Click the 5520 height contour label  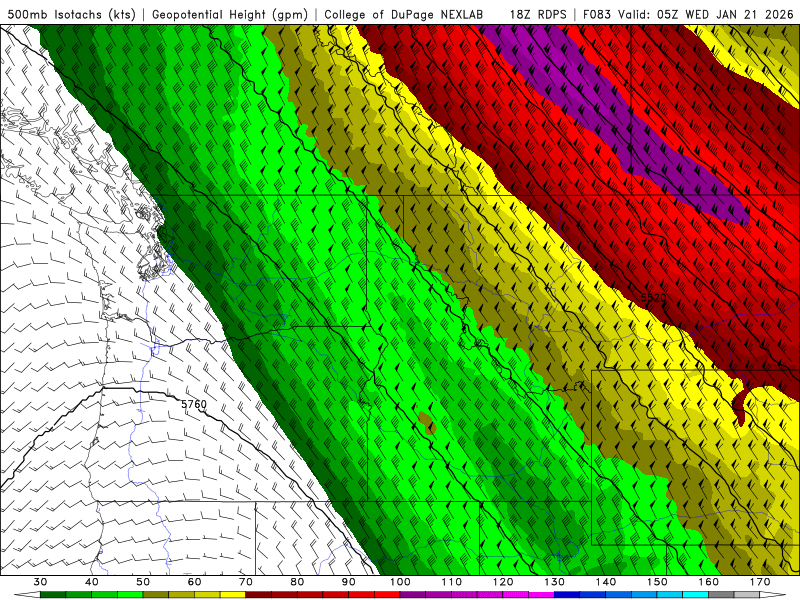pyautogui.click(x=653, y=297)
